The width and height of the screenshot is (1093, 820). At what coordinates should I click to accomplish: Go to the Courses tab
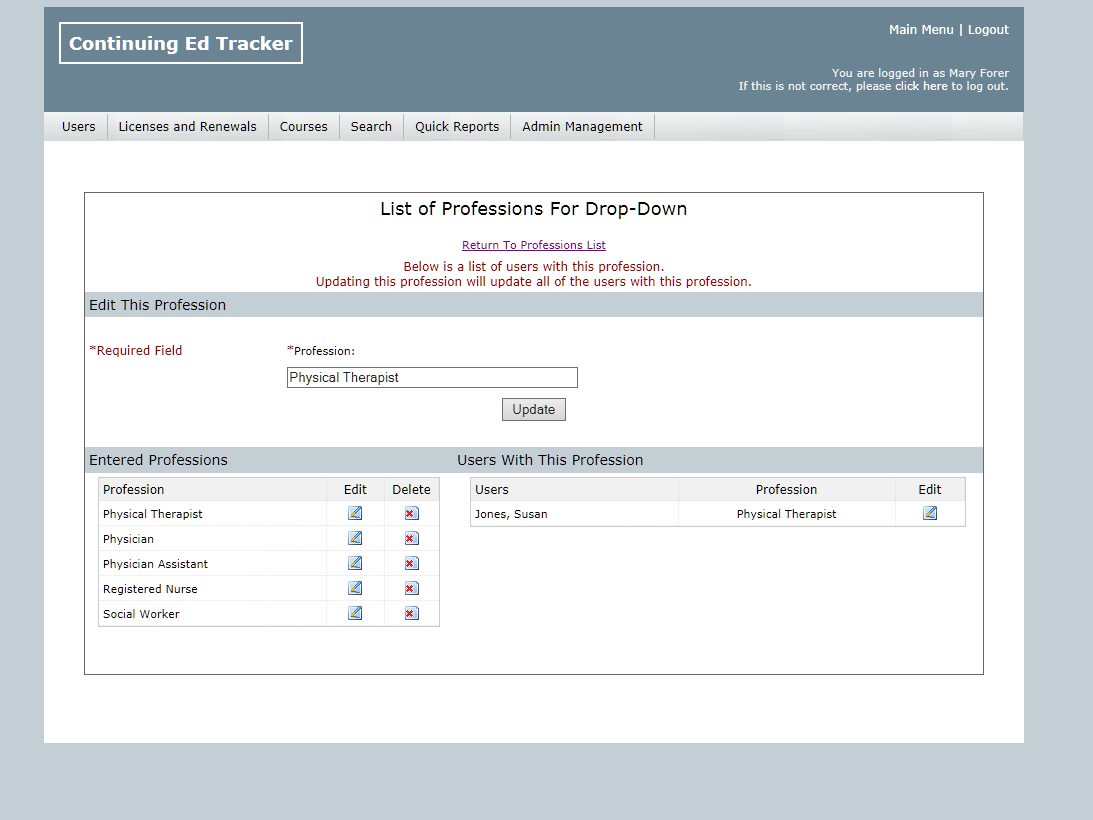coord(303,126)
